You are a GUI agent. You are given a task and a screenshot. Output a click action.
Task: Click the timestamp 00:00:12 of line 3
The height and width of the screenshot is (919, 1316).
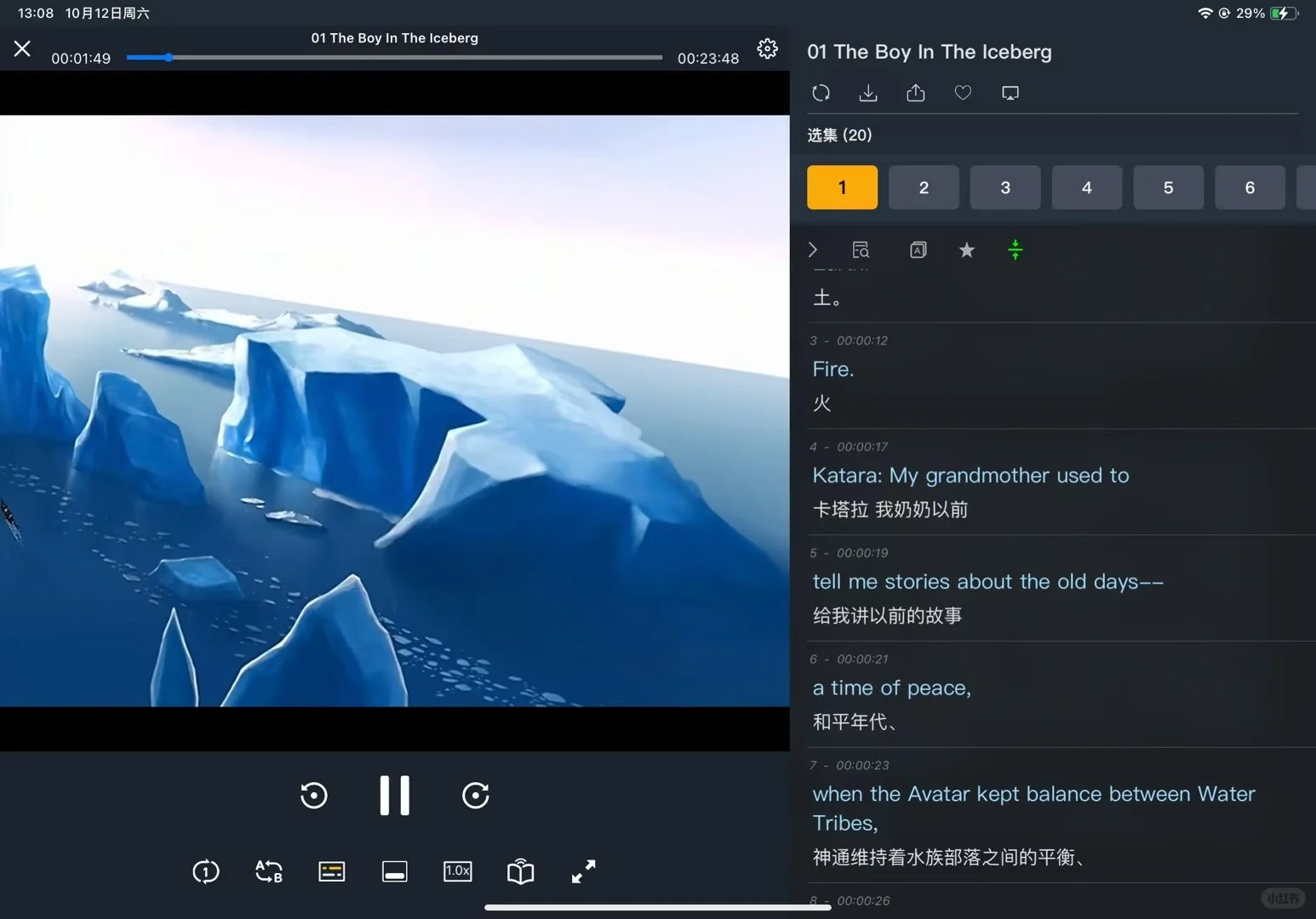tap(862, 340)
